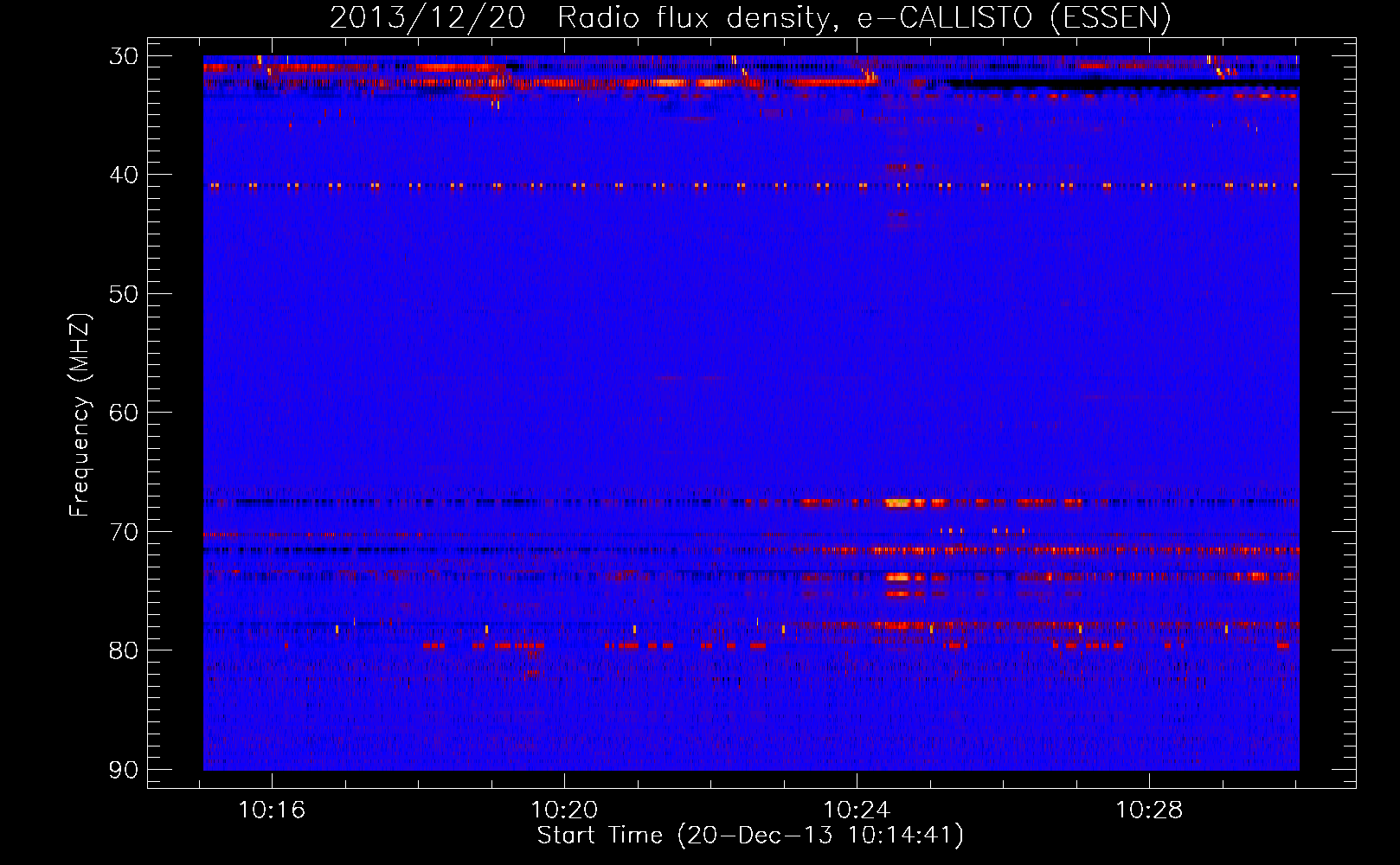Screen dimensions: 1400x865
Task: Click the 10:28 time tick label
Action: click(1149, 811)
